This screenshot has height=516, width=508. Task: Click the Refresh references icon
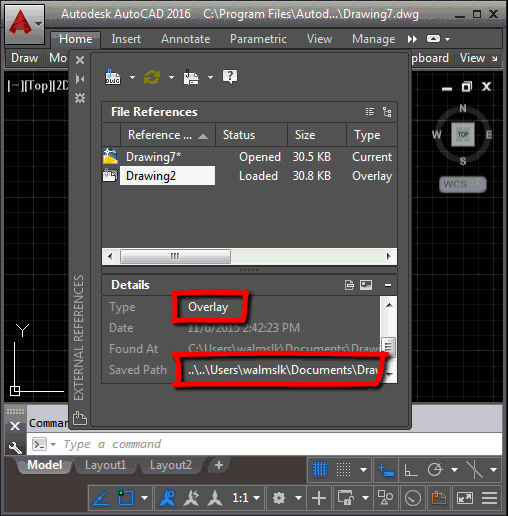point(152,77)
